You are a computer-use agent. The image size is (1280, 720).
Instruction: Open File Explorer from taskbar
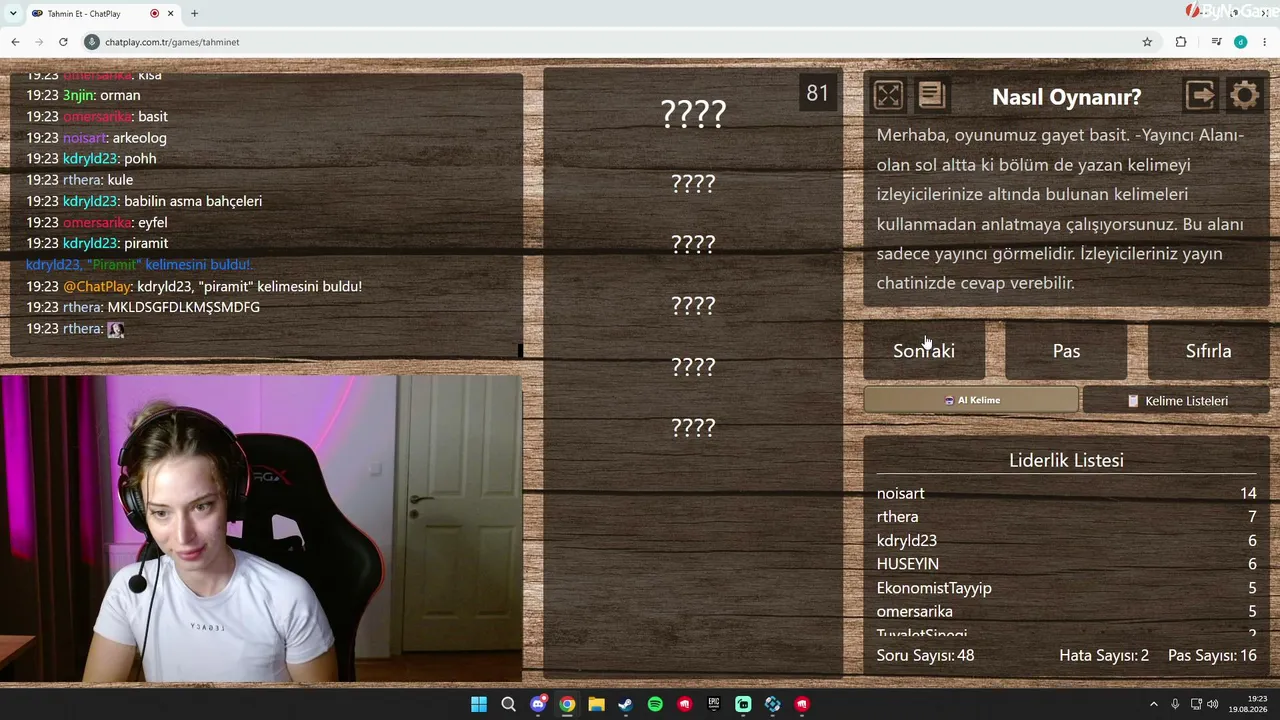[x=596, y=704]
